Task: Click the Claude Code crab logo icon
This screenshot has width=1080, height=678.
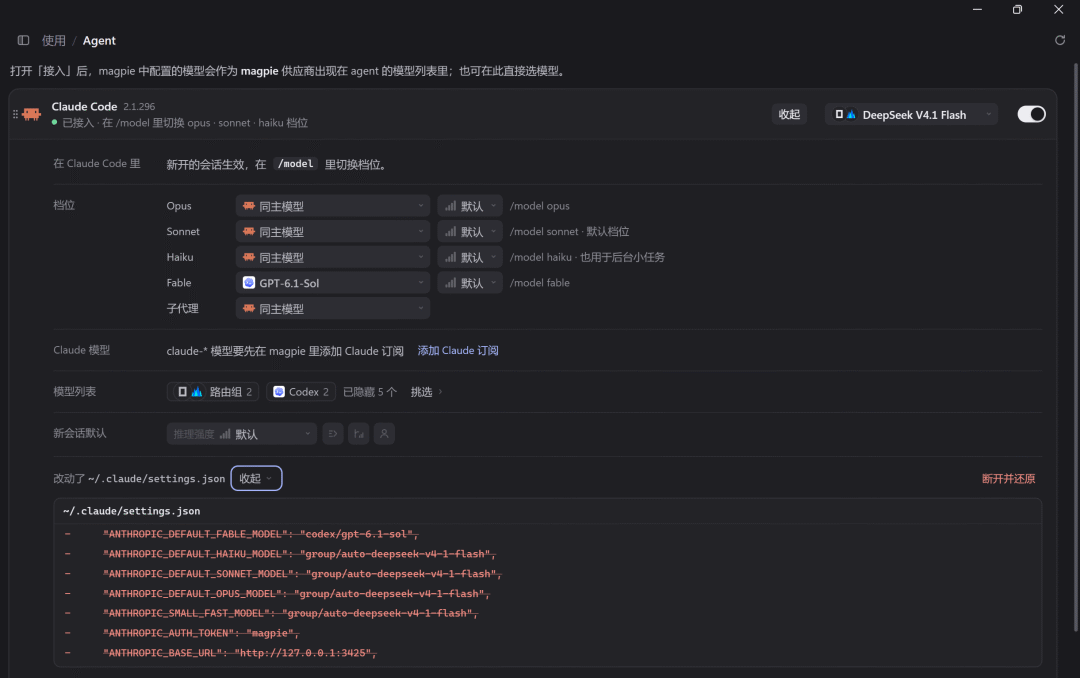Action: [x=32, y=114]
